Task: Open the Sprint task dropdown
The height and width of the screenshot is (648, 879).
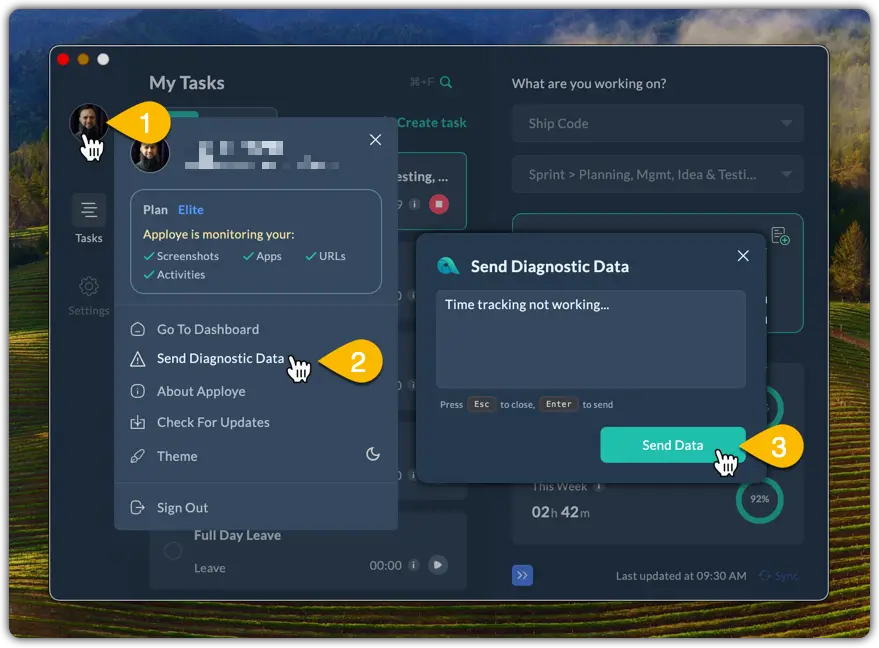Action: tap(783, 174)
